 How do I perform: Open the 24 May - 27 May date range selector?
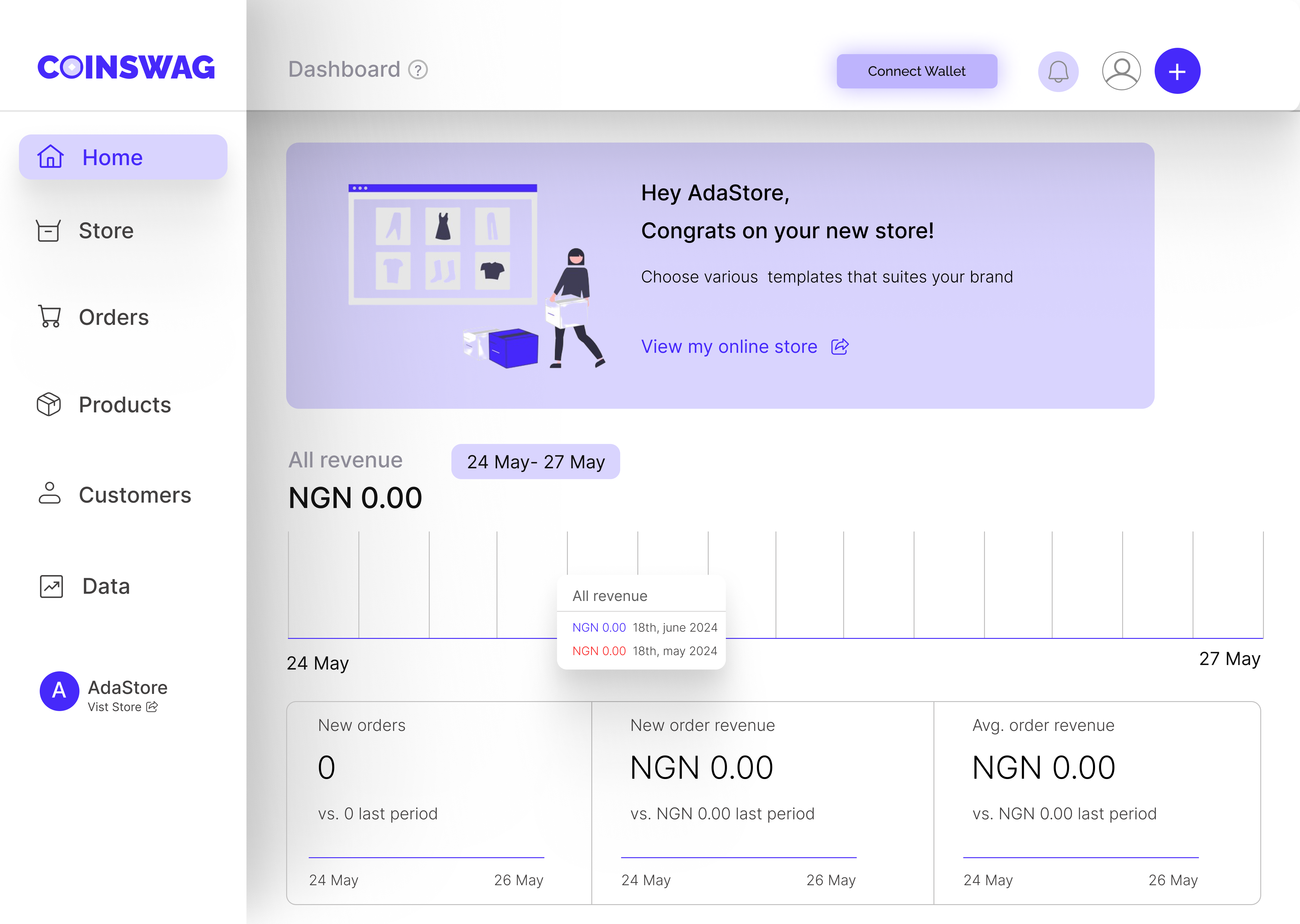[x=535, y=461]
